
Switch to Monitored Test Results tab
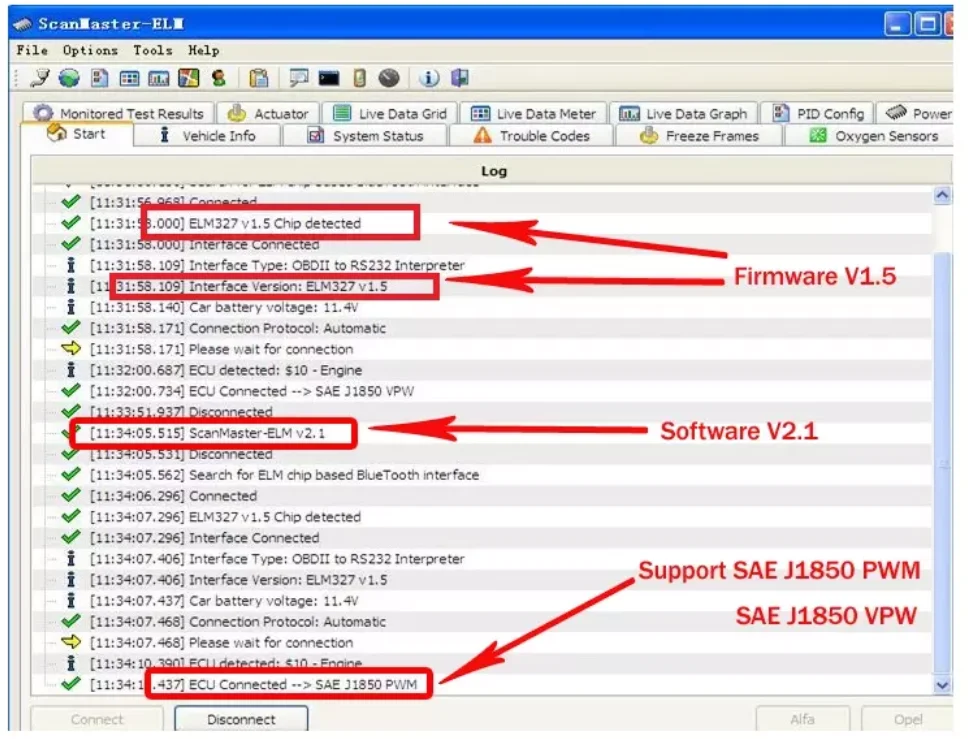[119, 113]
